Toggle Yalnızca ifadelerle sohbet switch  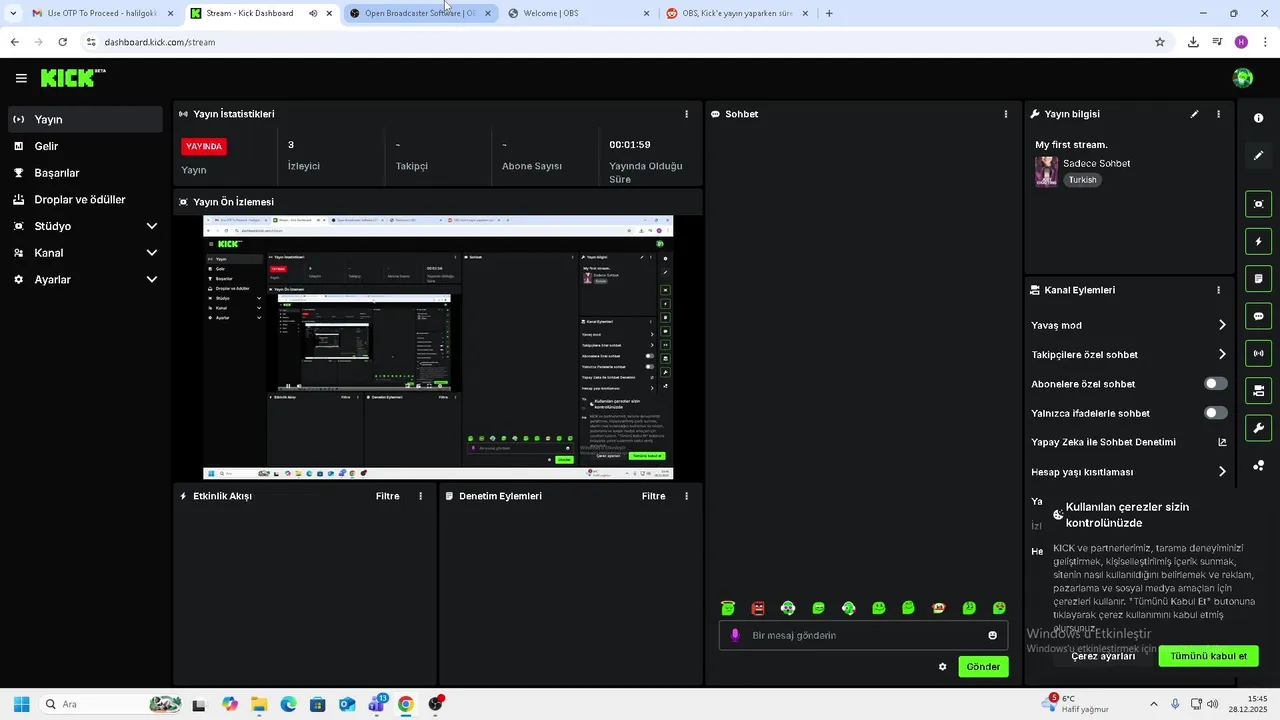tap(1216, 413)
